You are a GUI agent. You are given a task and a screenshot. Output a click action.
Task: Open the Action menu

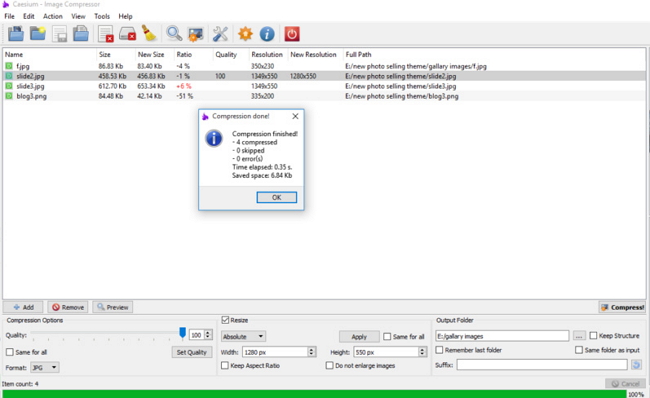53,16
